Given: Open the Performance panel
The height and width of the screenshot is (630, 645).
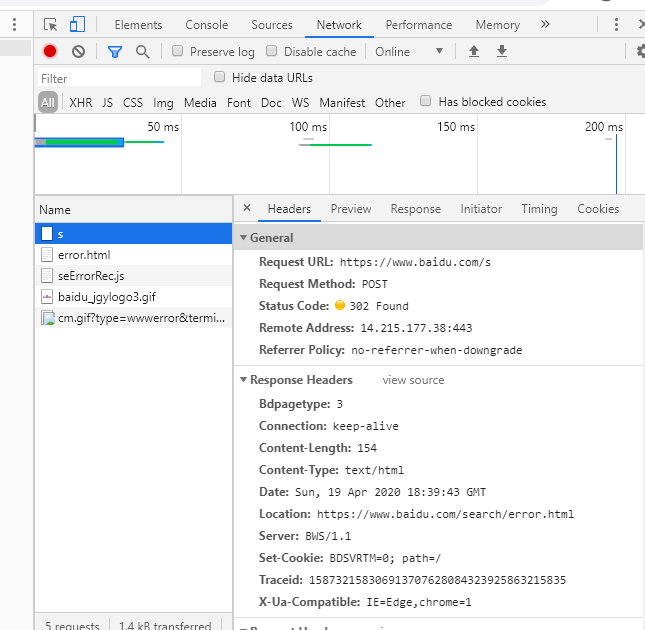Looking at the screenshot, I should point(418,25).
